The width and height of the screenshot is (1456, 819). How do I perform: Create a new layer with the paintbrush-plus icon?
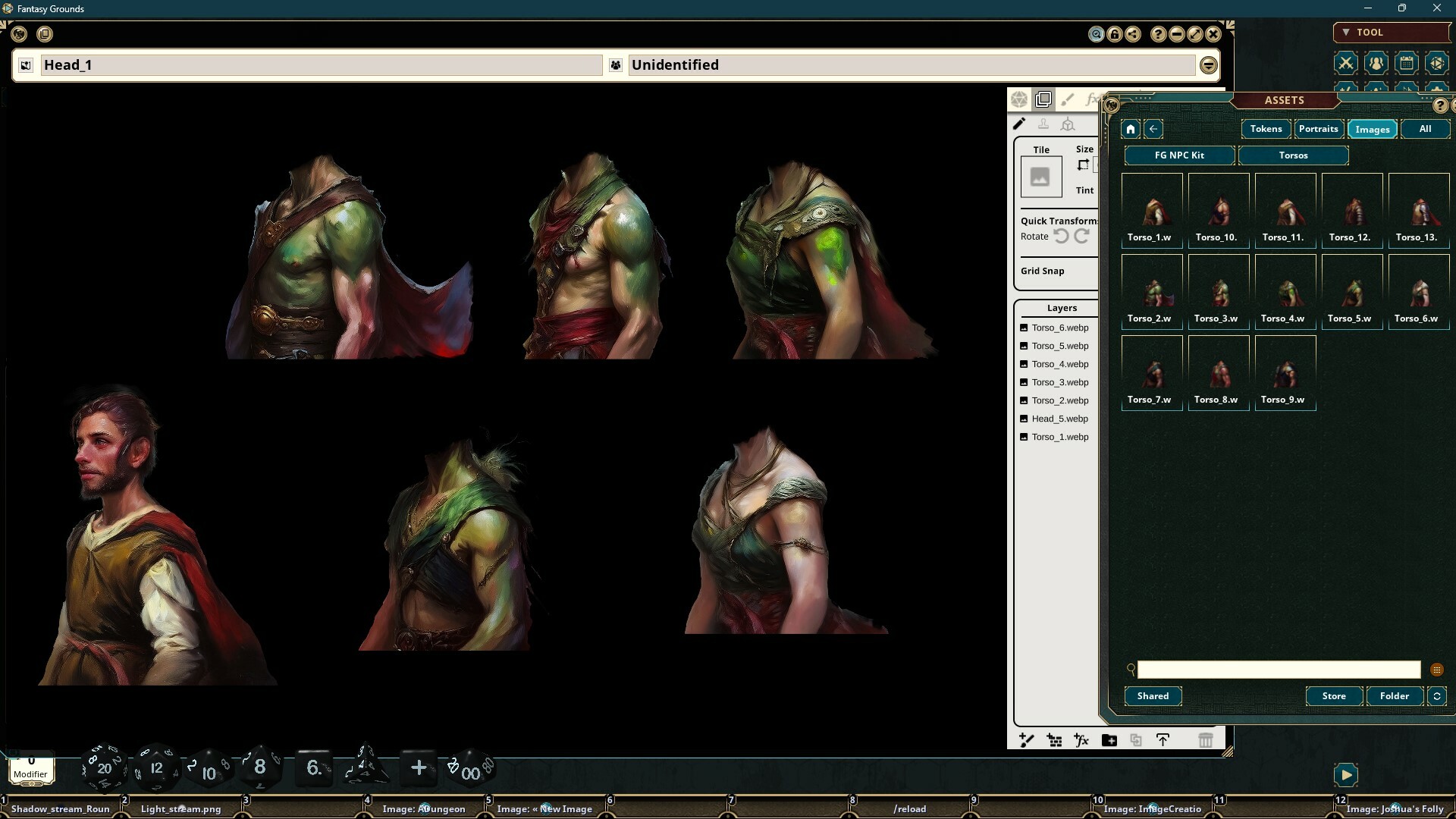(1027, 740)
